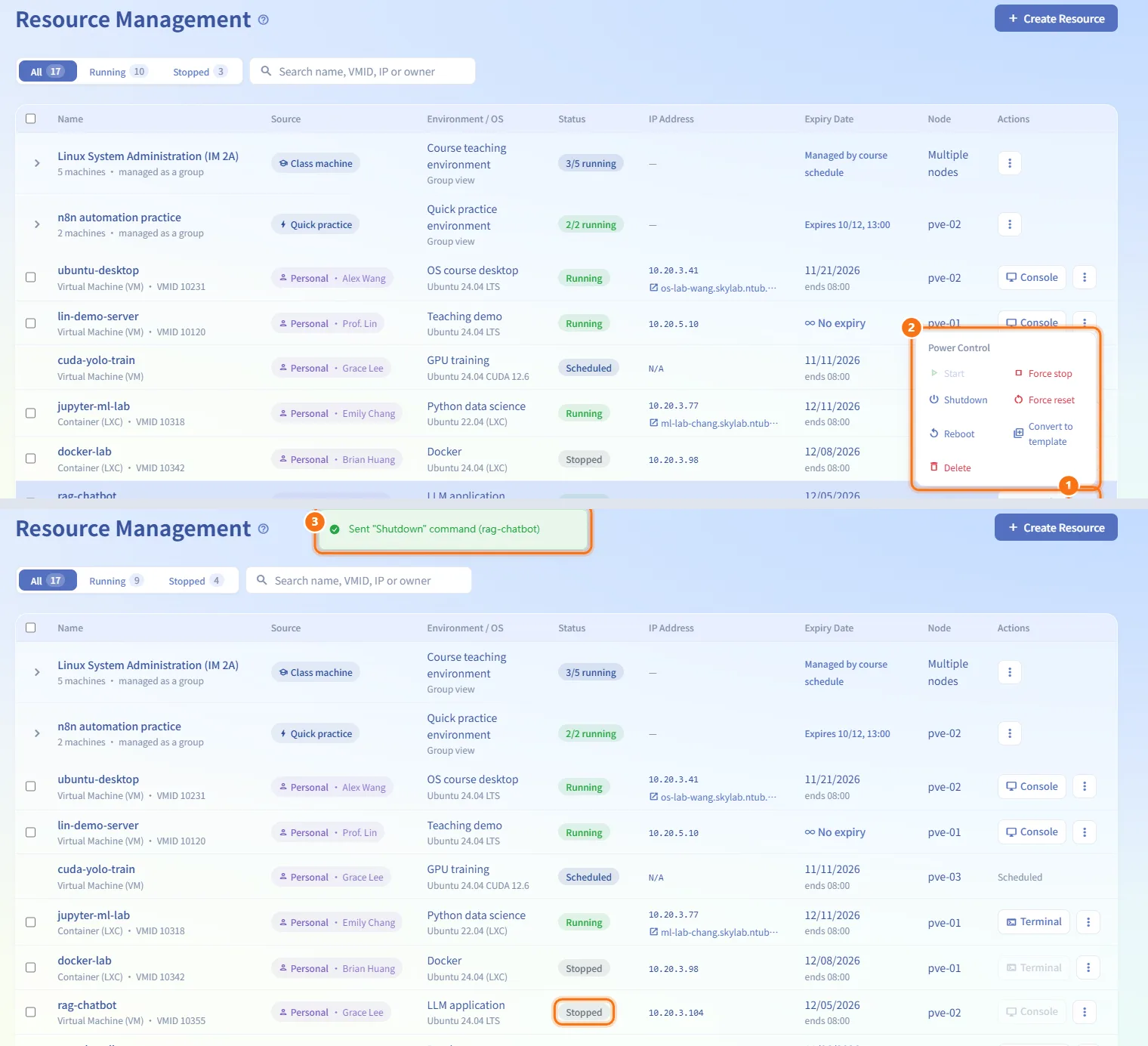Expand the n8n automation practice group in top table
Image resolution: width=1148 pixels, height=1046 pixels.
click(37, 224)
